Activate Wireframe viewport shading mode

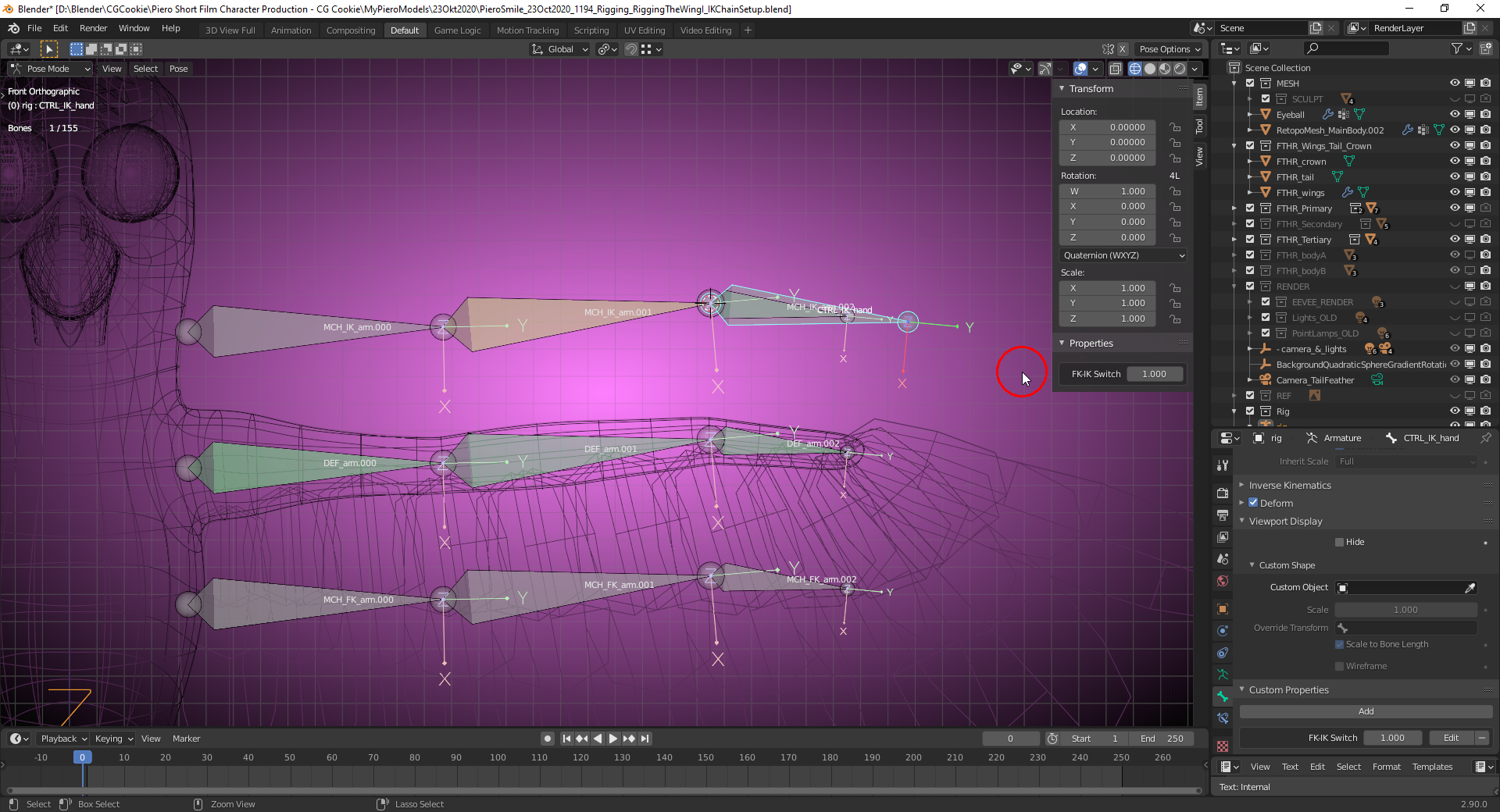[x=1135, y=69]
